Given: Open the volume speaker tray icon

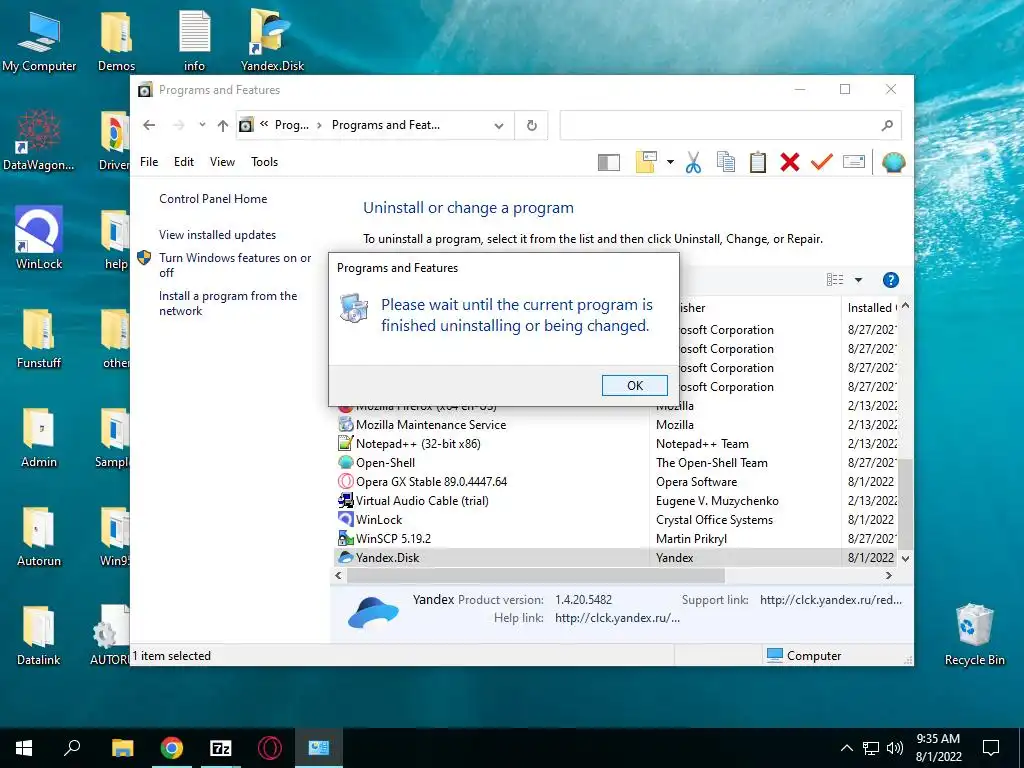Looking at the screenshot, I should [895, 748].
